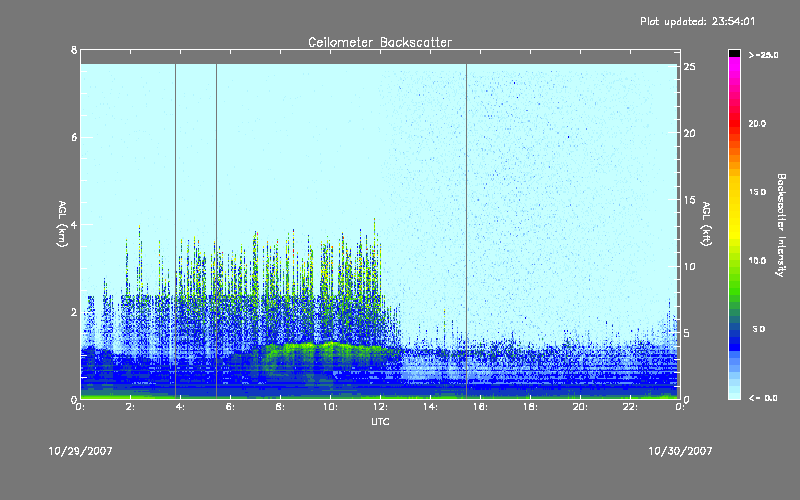Click the right kft axis label '10'

tap(690, 266)
